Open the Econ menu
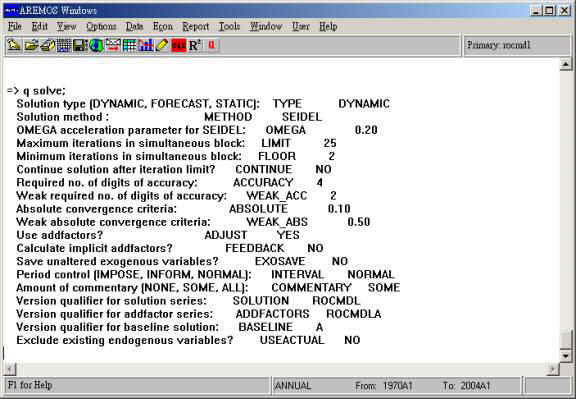 coord(163,26)
